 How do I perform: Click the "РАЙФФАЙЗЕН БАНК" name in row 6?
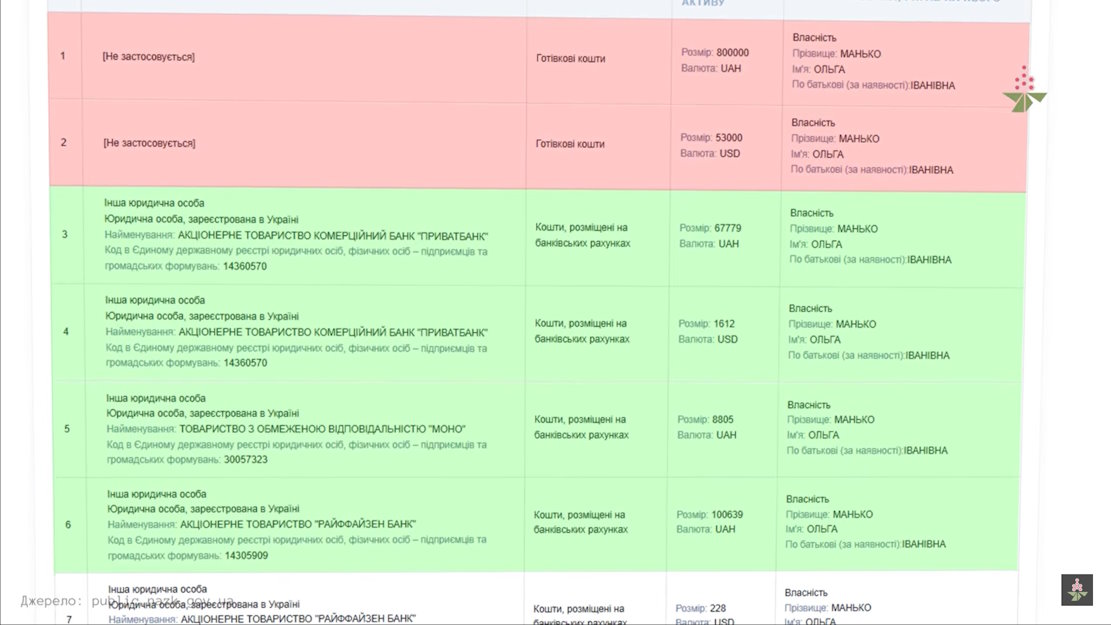pyautogui.click(x=298, y=524)
